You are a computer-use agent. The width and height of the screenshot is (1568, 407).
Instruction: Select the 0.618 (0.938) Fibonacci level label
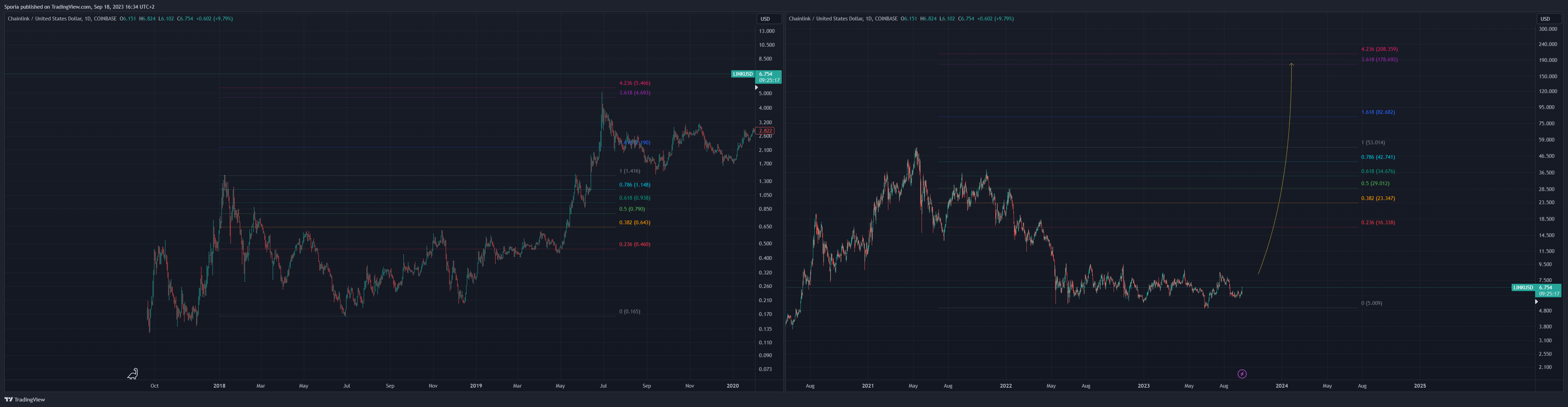(x=634, y=198)
